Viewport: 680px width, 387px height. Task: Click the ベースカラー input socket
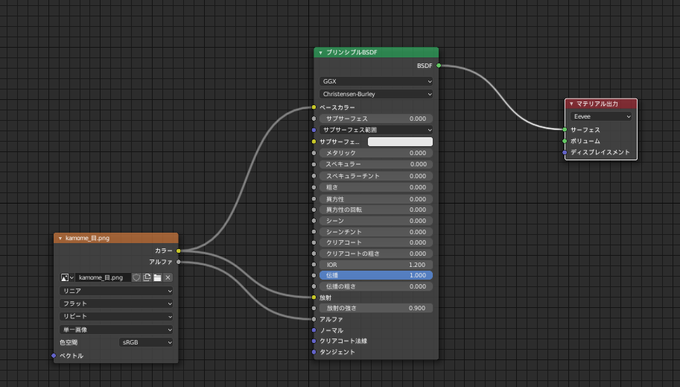coord(314,107)
